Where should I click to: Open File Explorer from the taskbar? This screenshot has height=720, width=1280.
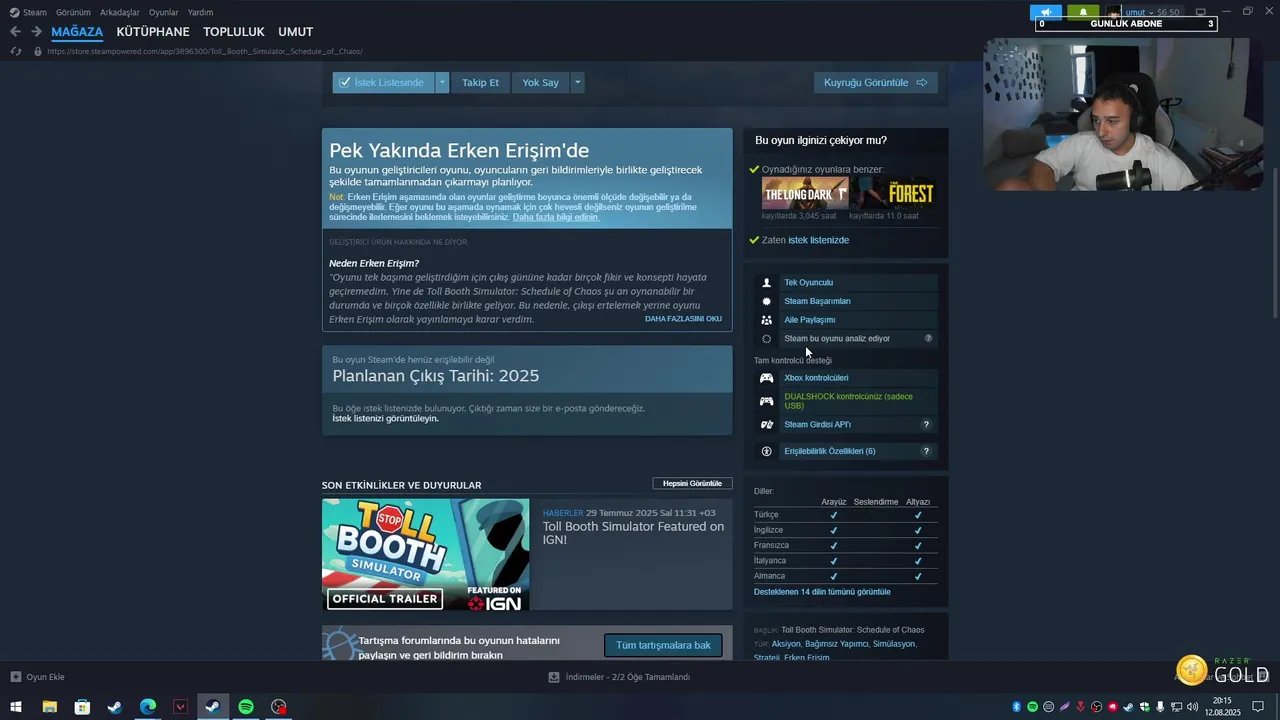point(49,707)
